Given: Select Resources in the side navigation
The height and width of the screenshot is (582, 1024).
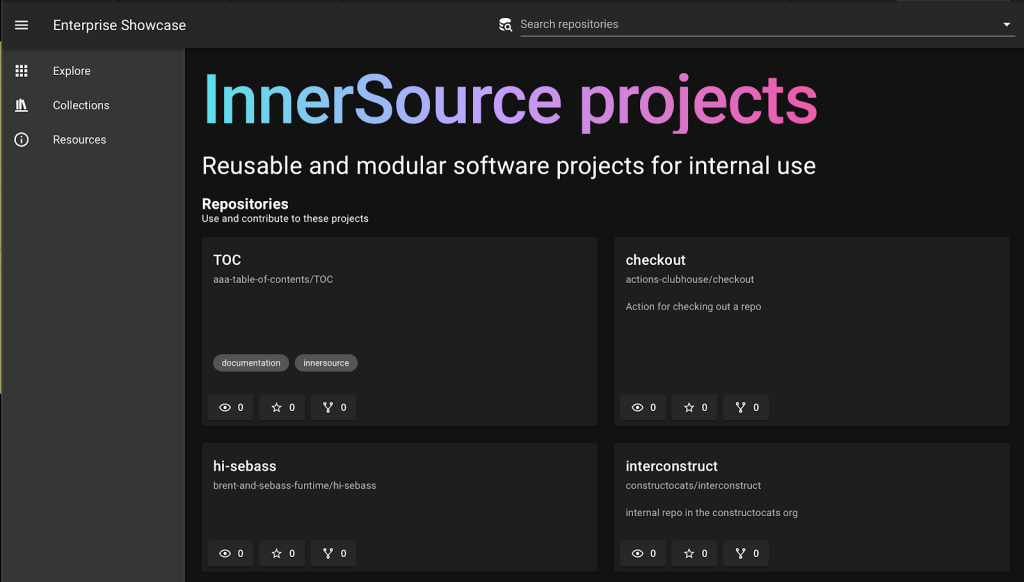Looking at the screenshot, I should (79, 140).
